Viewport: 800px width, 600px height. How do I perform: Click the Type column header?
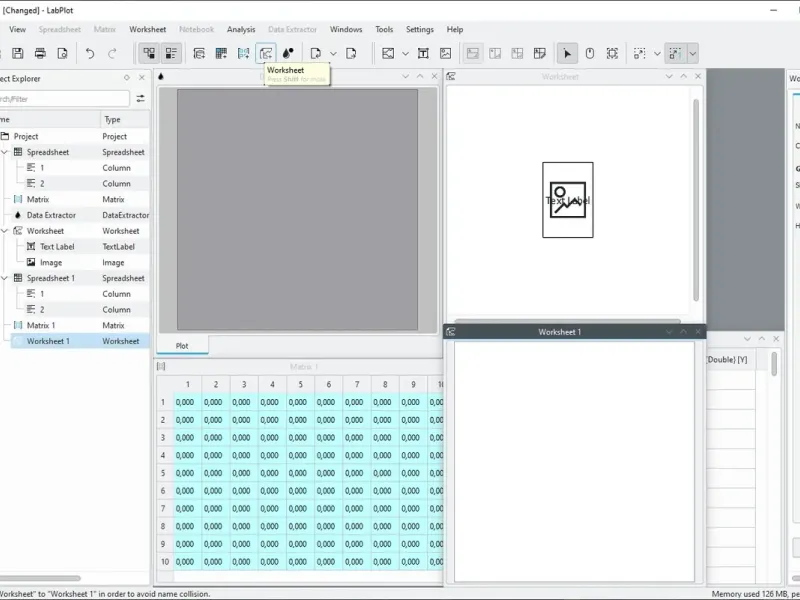[x=125, y=119]
